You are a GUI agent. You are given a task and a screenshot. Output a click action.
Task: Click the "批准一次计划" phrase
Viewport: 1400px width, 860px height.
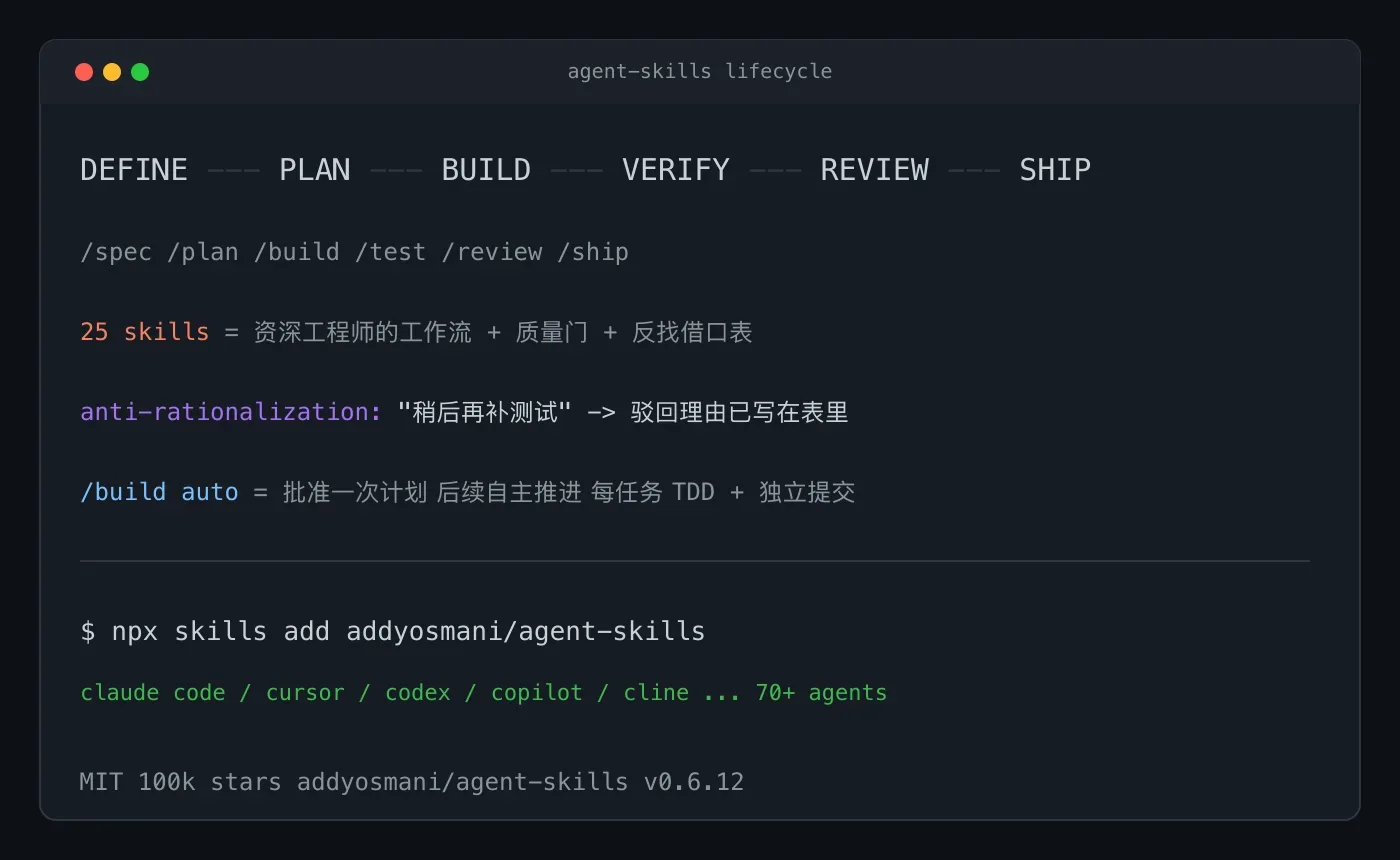(x=355, y=492)
